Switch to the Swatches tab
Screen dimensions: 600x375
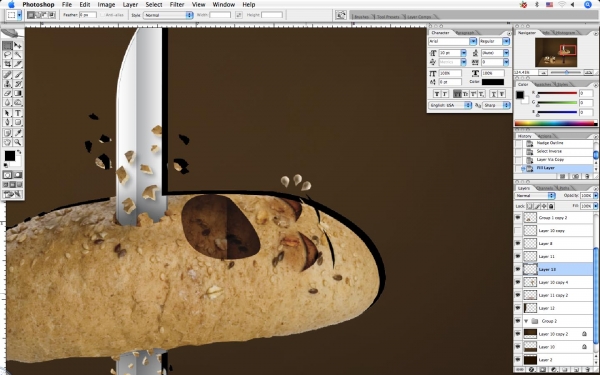coord(543,84)
